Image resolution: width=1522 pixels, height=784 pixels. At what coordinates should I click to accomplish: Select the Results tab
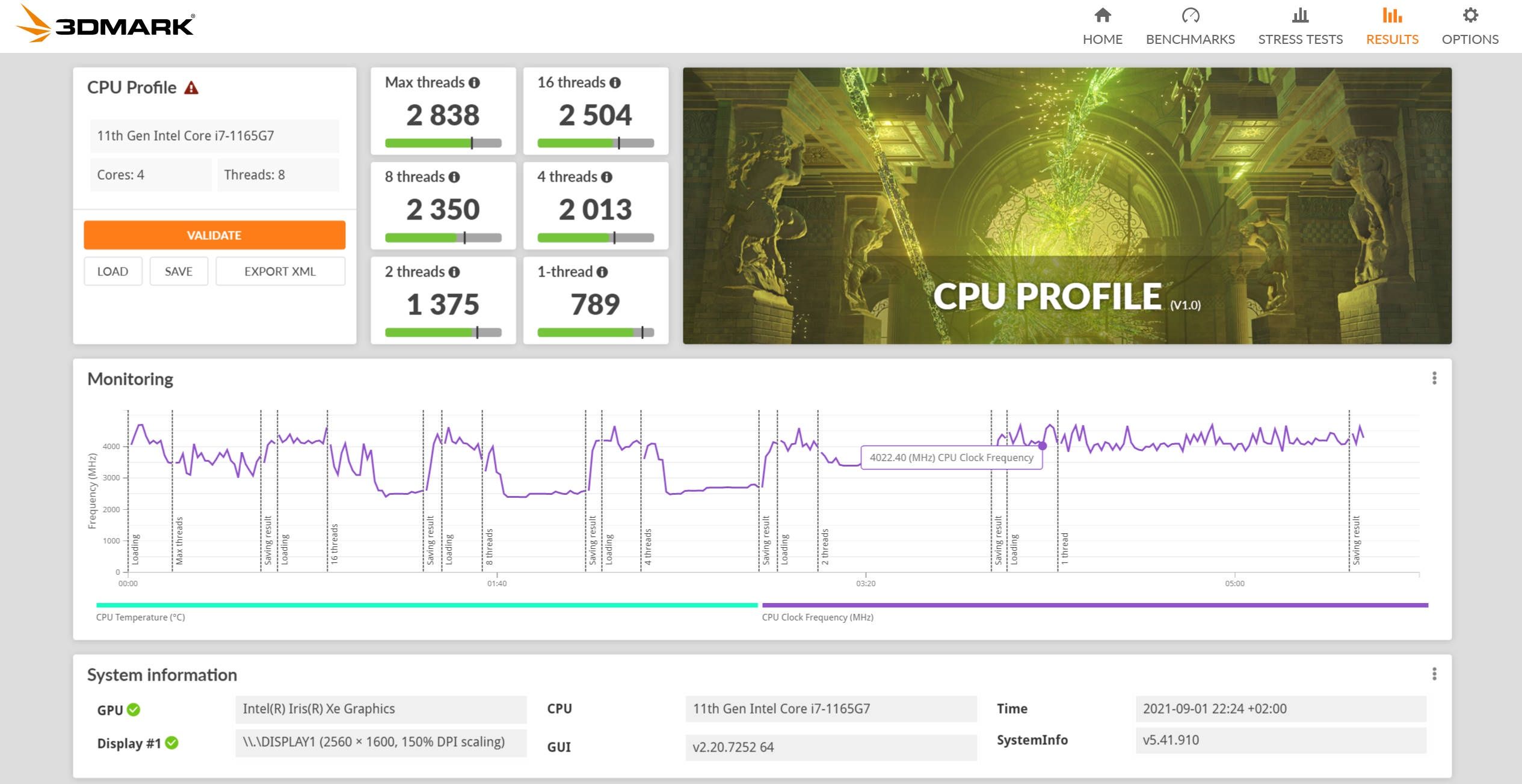tap(1392, 26)
